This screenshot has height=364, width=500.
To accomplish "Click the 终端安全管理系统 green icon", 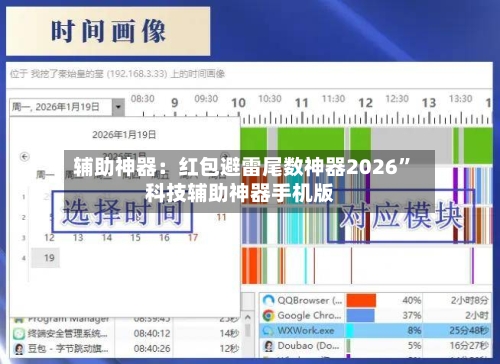I will 19,333.
